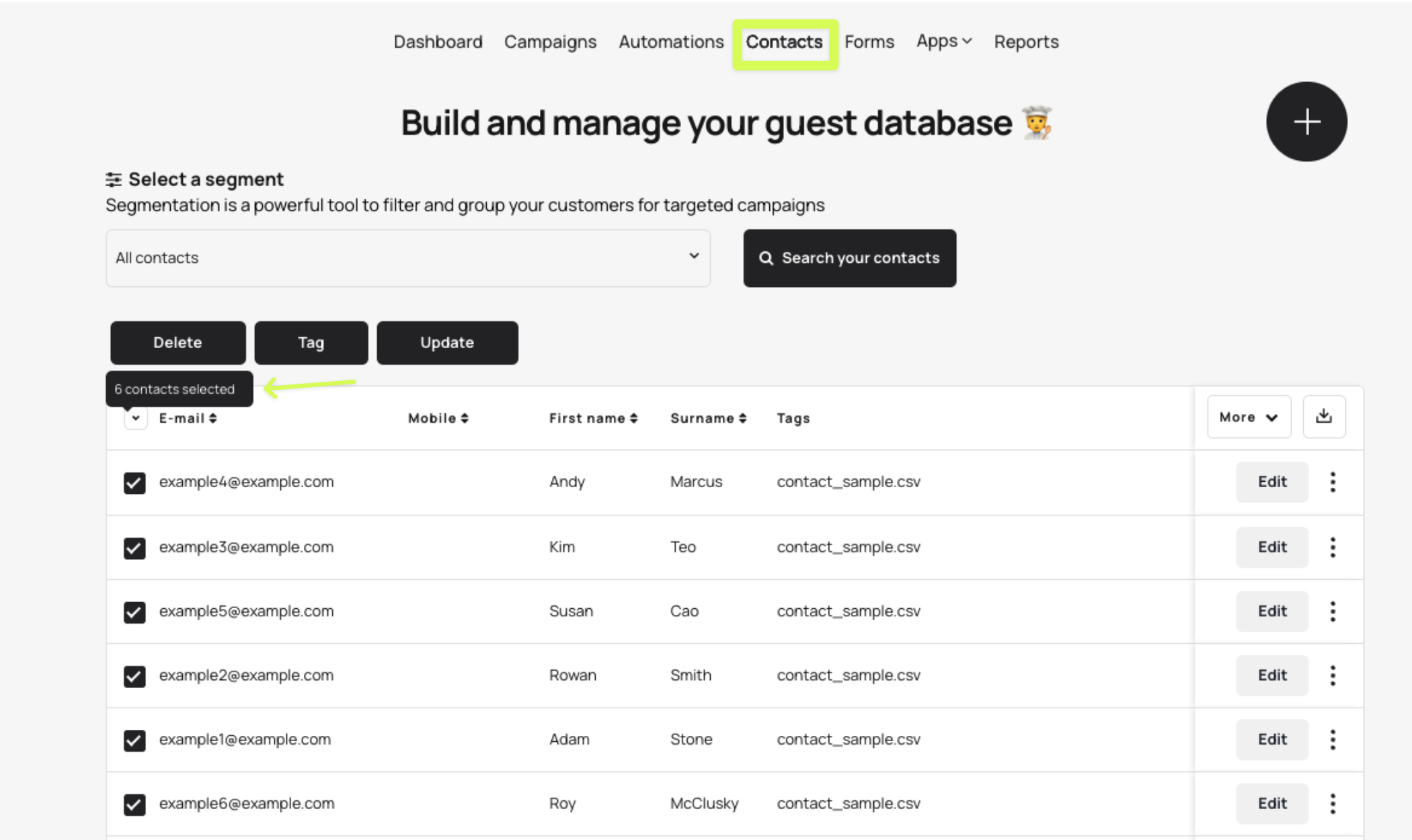
Task: Open three-dot menu for Andy Marcus
Action: pyautogui.click(x=1333, y=482)
